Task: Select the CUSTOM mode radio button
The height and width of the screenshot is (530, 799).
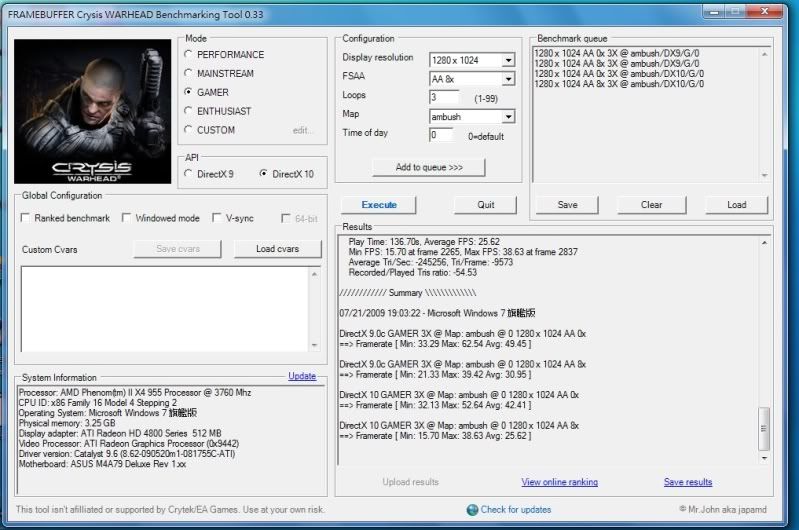Action: point(188,129)
